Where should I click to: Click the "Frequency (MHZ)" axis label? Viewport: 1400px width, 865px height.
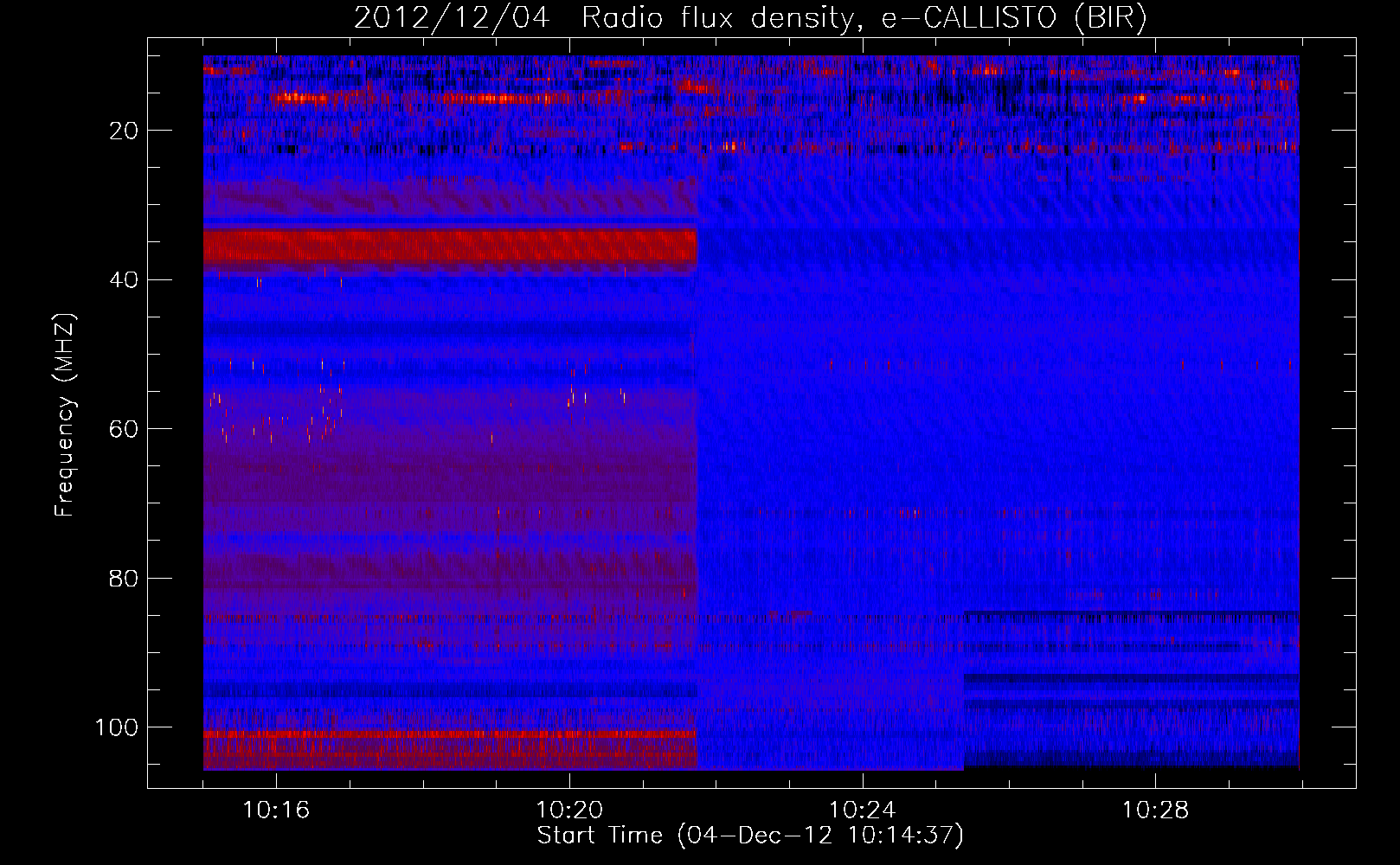click(x=65, y=415)
